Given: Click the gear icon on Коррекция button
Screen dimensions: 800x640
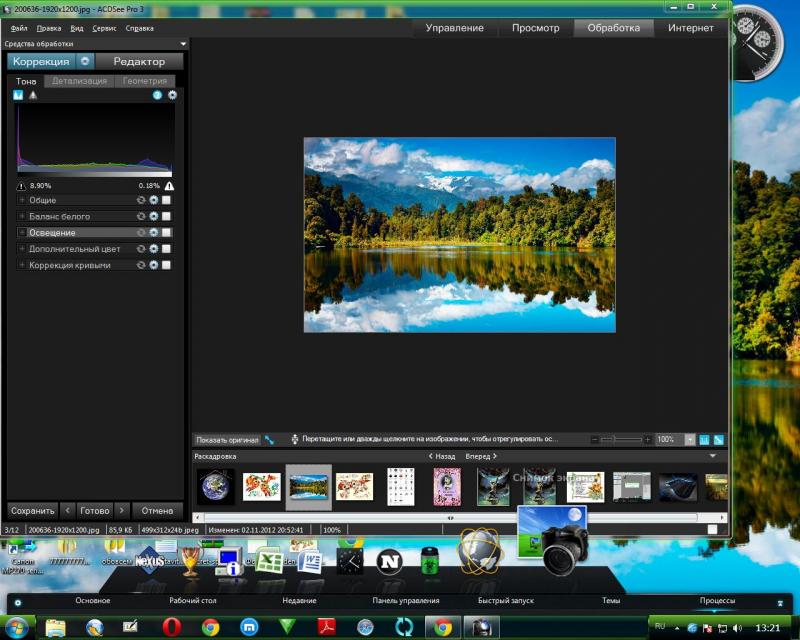Looking at the screenshot, I should (85, 61).
